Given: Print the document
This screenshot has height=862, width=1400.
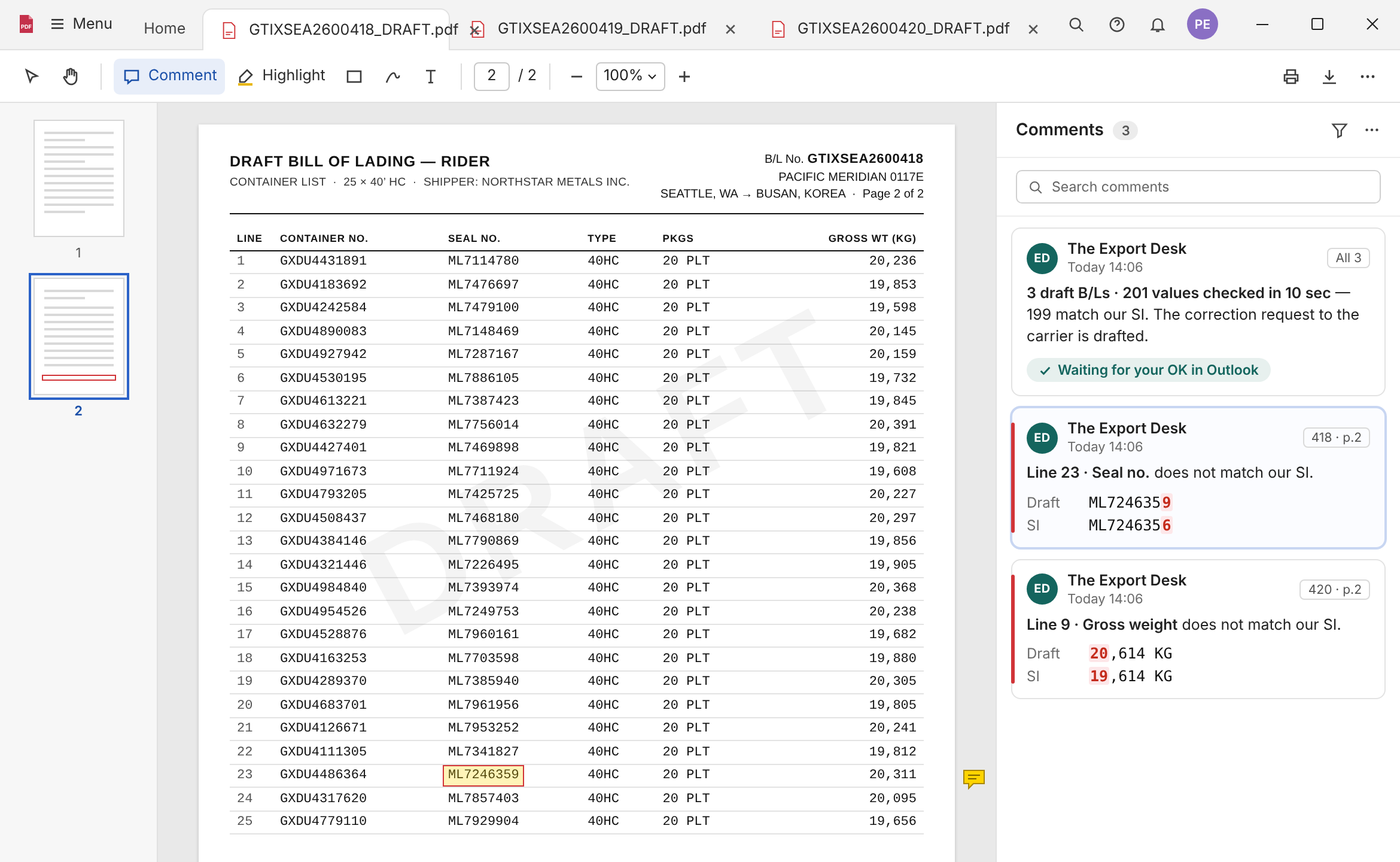Looking at the screenshot, I should (1291, 76).
